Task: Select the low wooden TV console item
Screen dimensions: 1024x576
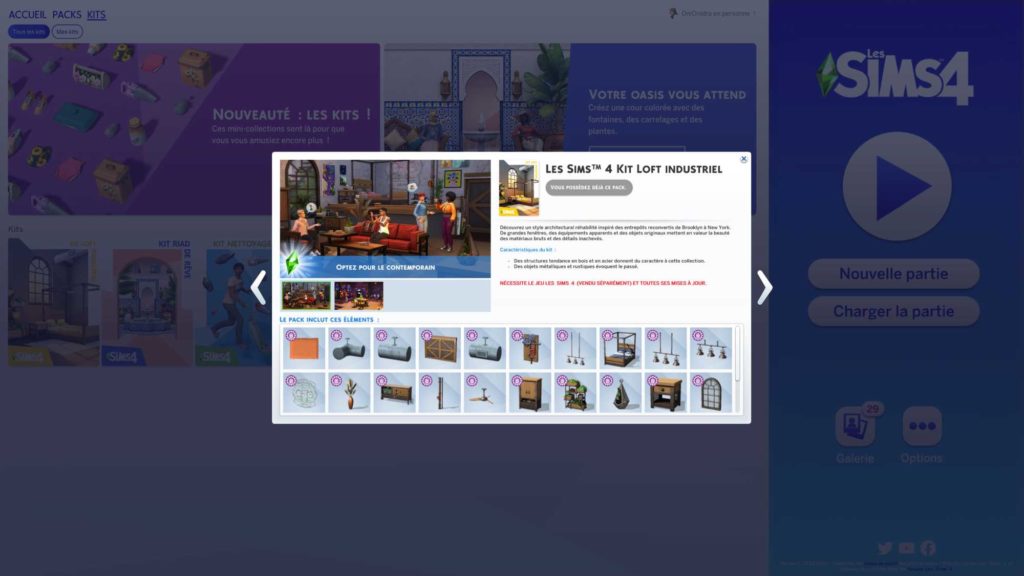Action: tap(394, 393)
